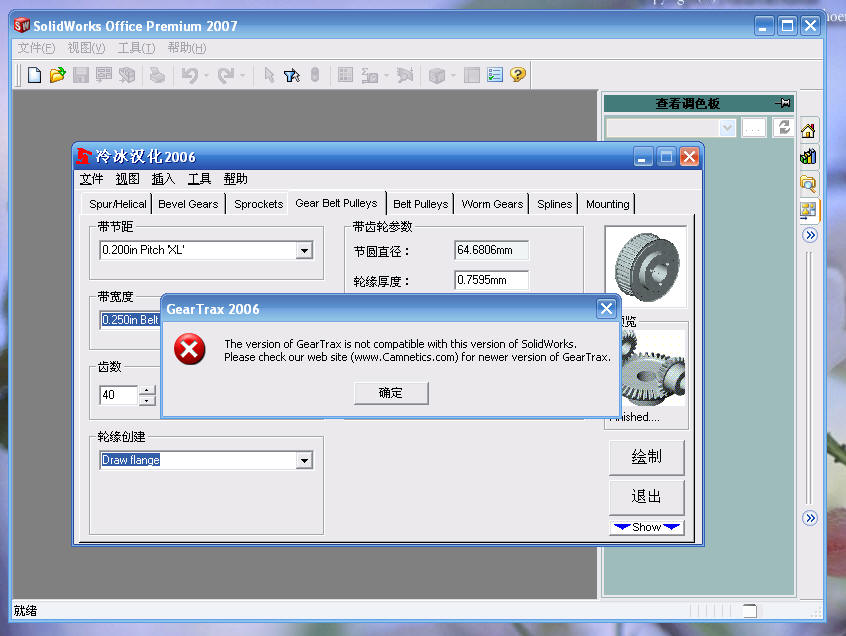The width and height of the screenshot is (846, 636).
Task: Open the 带节距 pitch dropdown
Action: click(304, 250)
